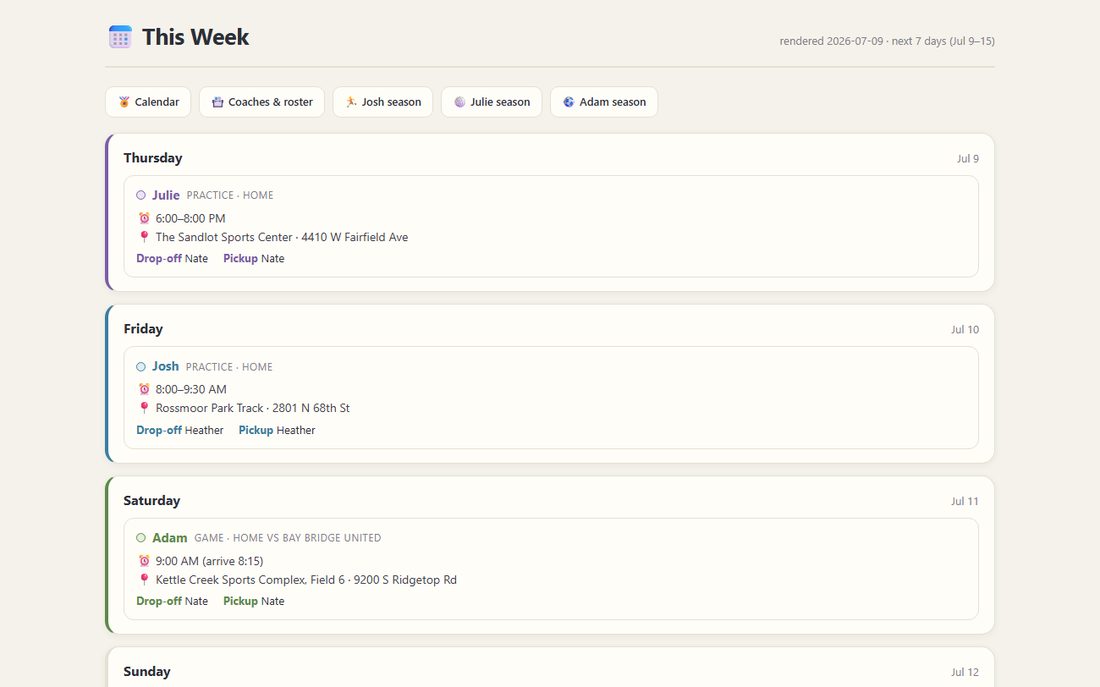Click the Sunday day heading
The image size is (1100, 687).
147,672
